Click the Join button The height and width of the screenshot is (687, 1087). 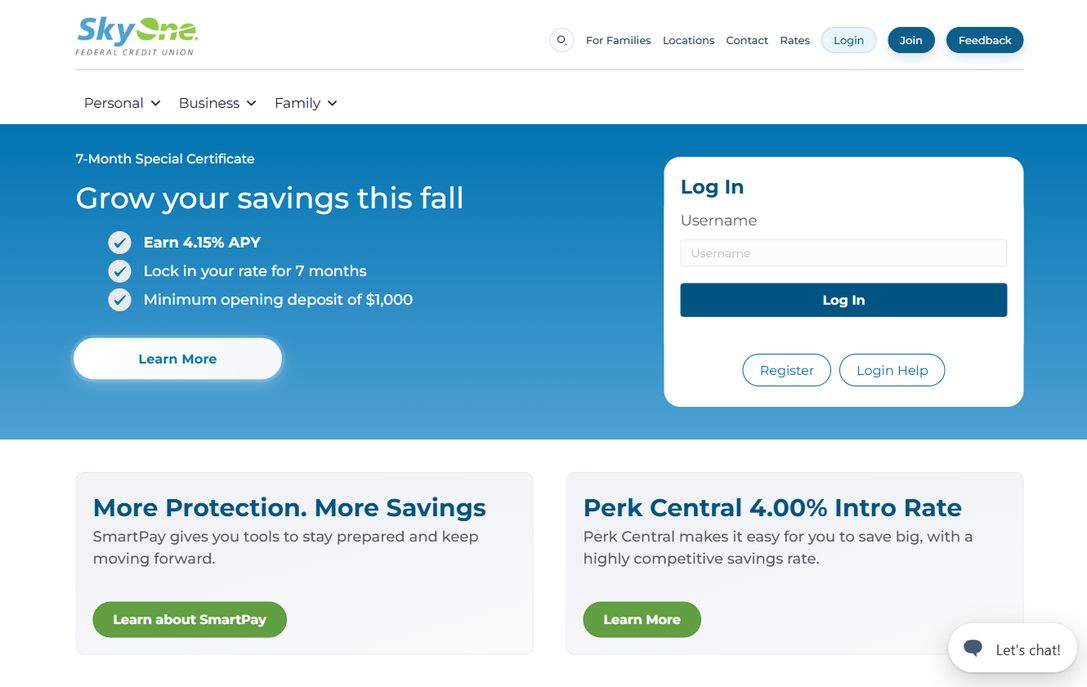[911, 40]
